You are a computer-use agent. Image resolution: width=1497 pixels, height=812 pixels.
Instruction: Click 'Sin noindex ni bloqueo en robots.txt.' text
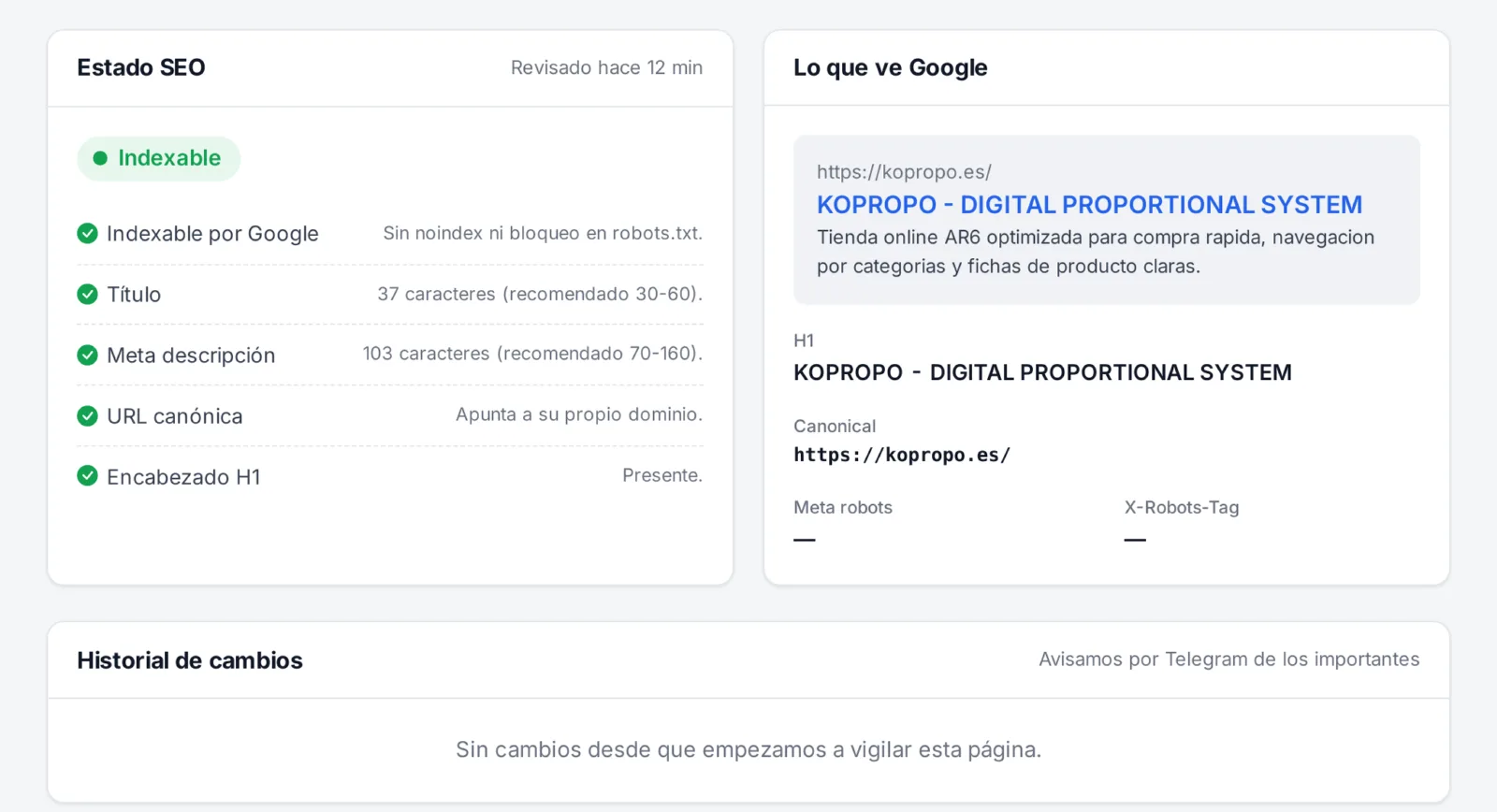point(543,233)
